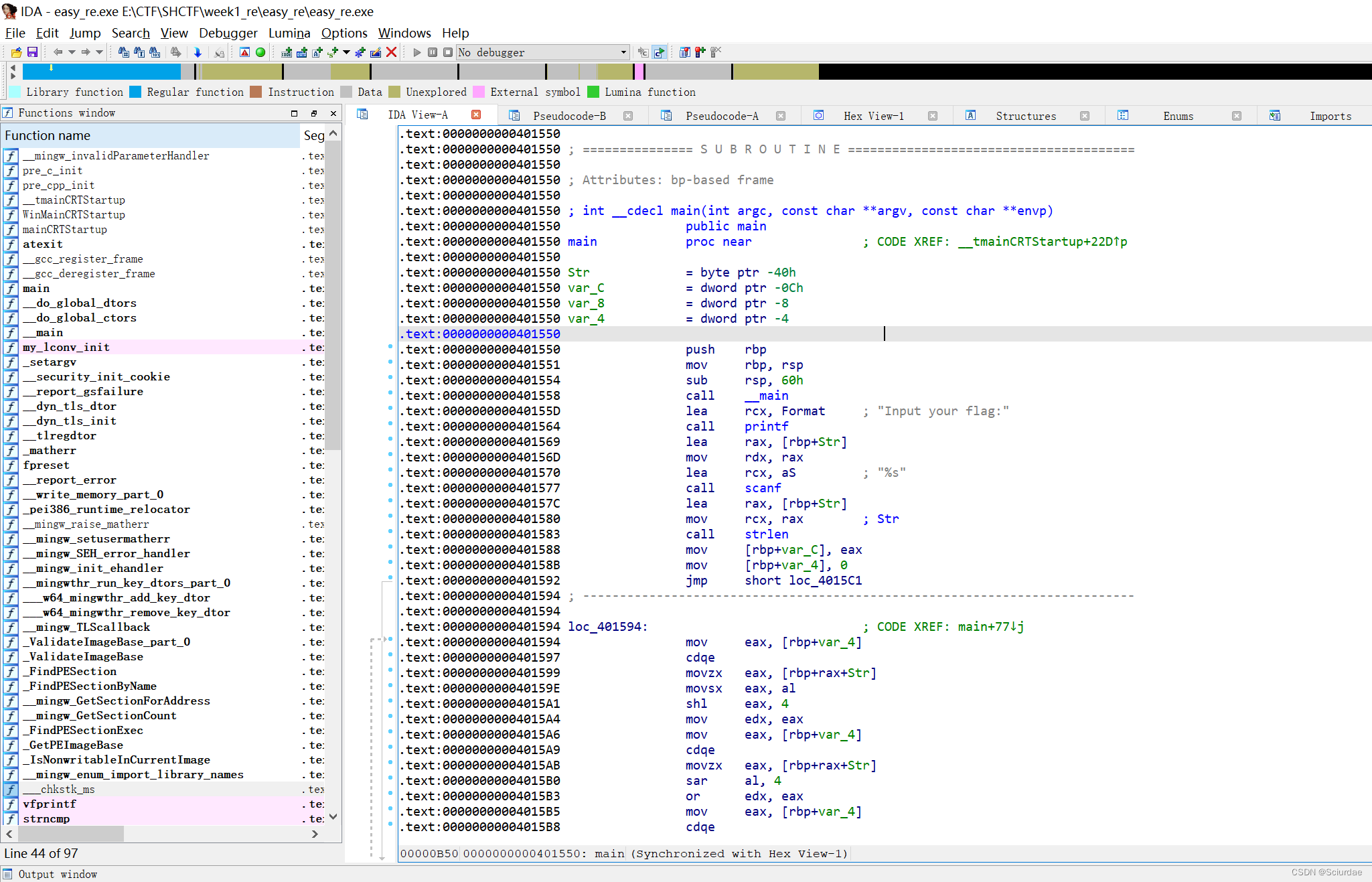1372x882 pixels.
Task: Select strncmp in functions list
Action: click(x=164, y=818)
